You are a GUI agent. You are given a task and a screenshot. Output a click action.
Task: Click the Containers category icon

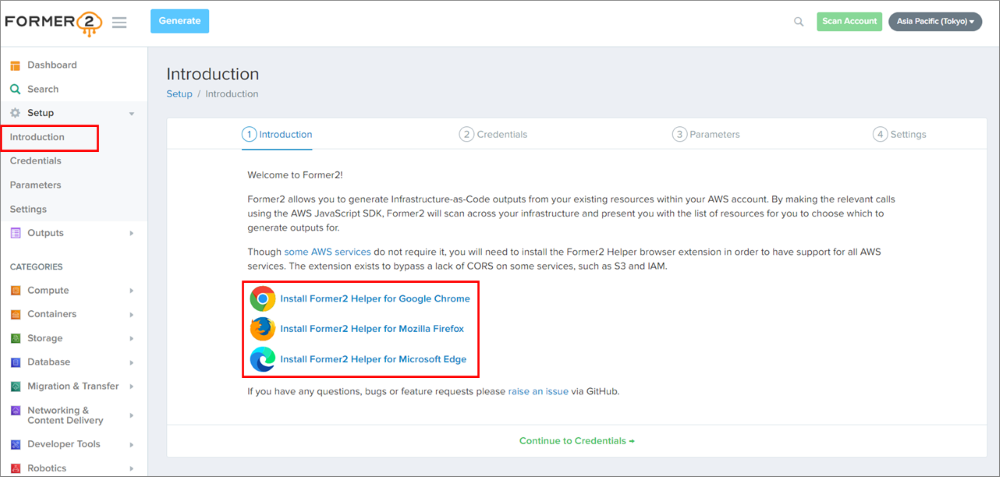[x=15, y=314]
